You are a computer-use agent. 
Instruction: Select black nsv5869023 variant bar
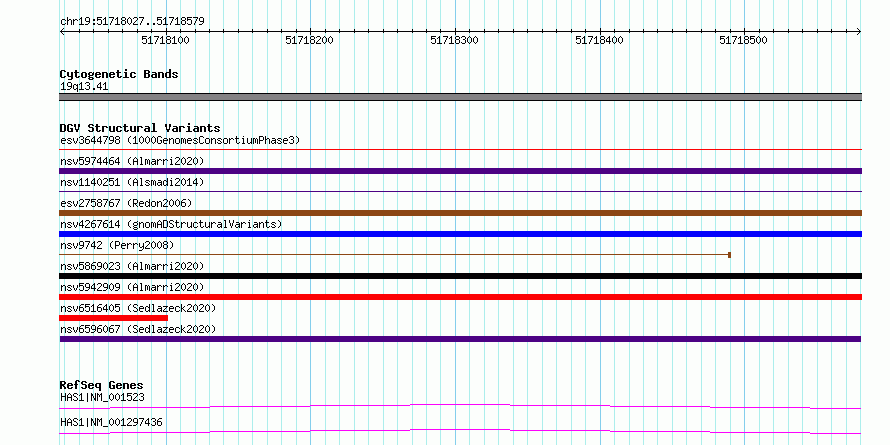pyautogui.click(x=460, y=276)
